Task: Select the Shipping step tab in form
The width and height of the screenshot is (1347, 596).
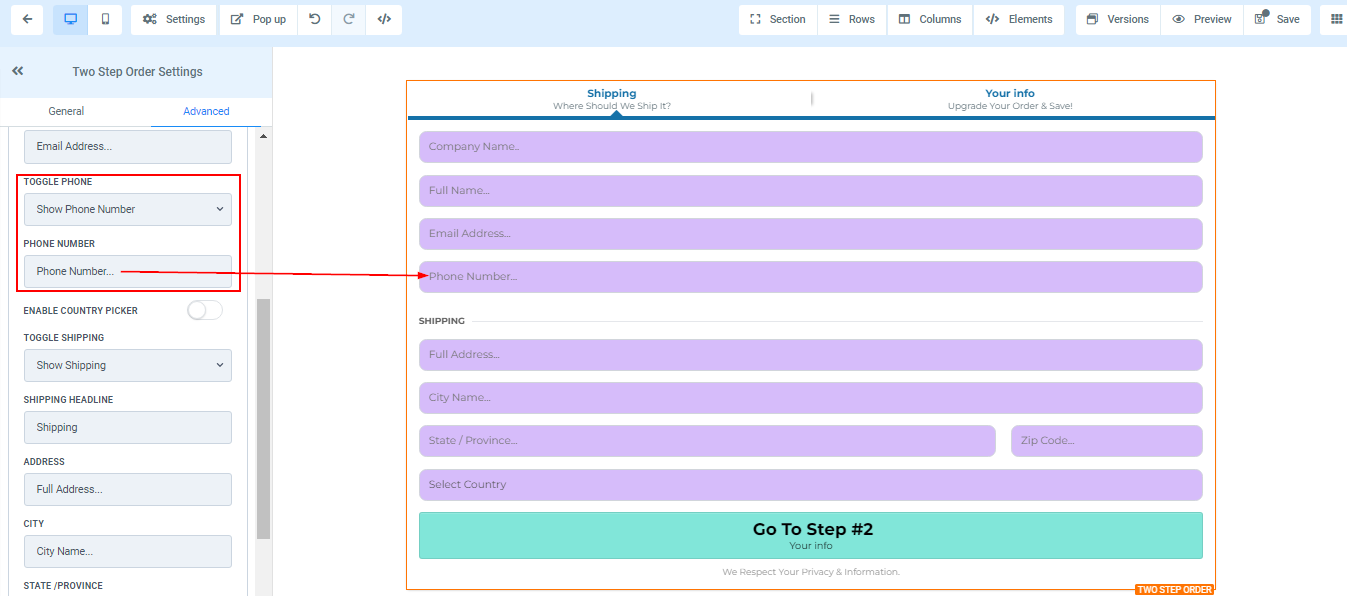Action: [612, 99]
